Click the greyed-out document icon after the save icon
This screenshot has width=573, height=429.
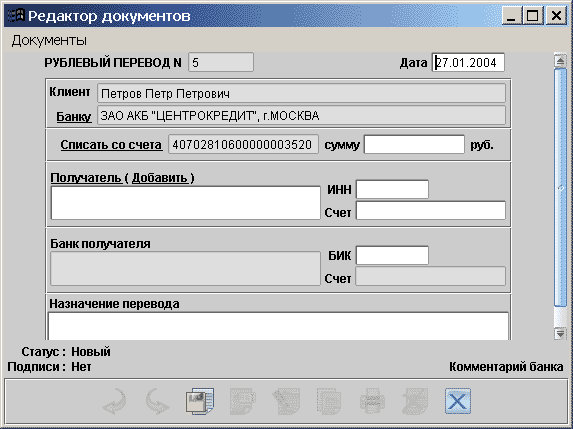pyautogui.click(x=243, y=401)
